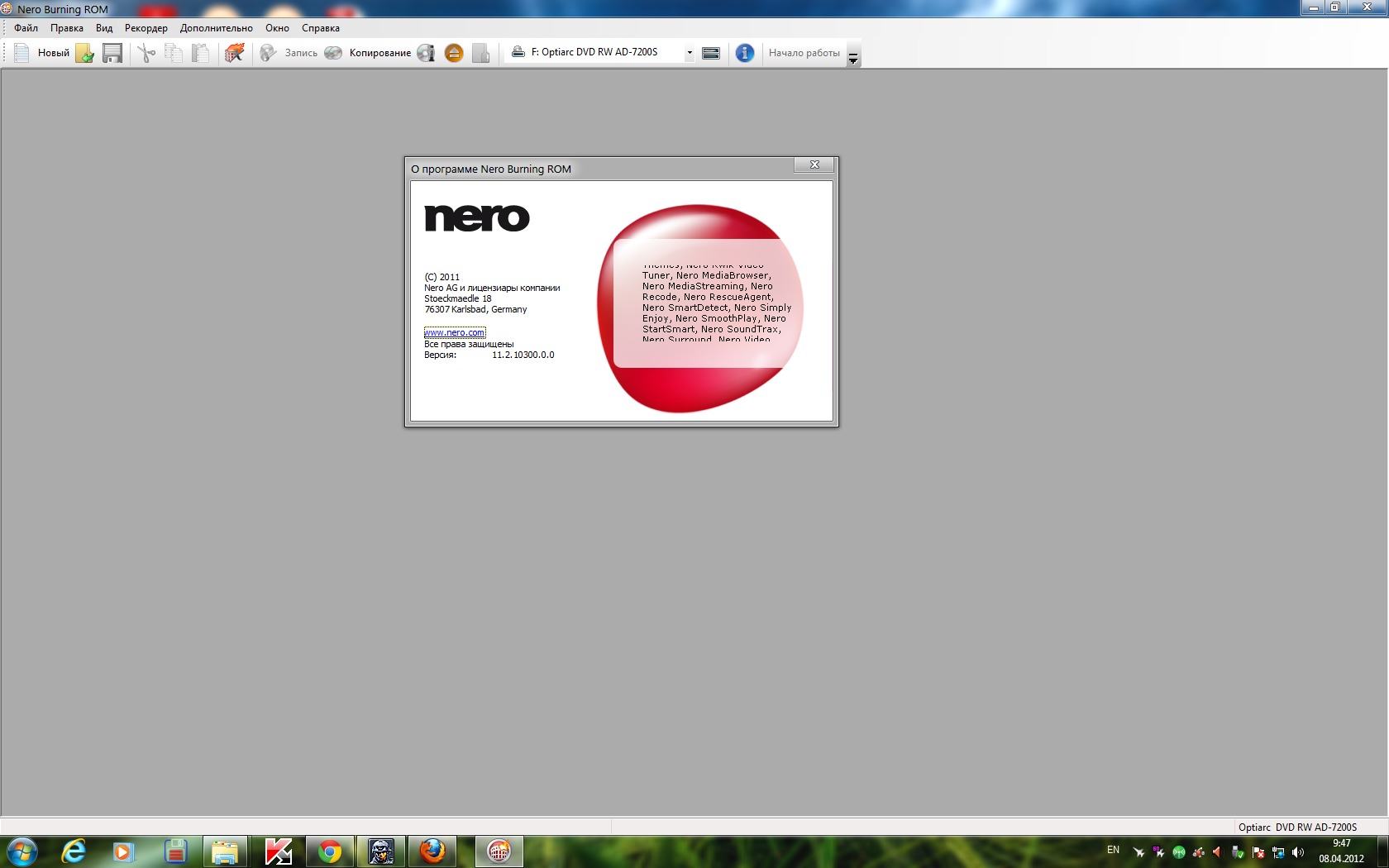Click the volume speaker tray icon
This screenshot has width=1389, height=868.
pyautogui.click(x=1298, y=852)
